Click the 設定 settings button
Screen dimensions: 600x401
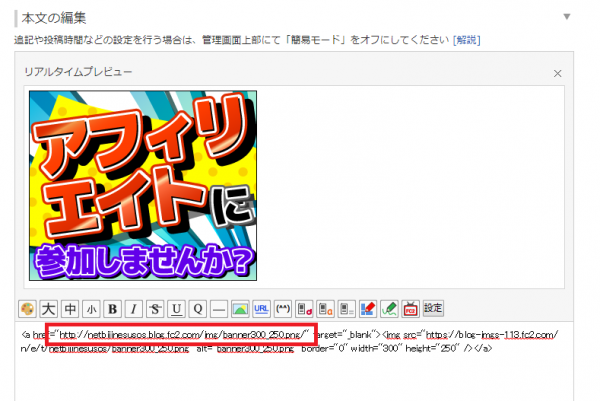click(x=433, y=307)
